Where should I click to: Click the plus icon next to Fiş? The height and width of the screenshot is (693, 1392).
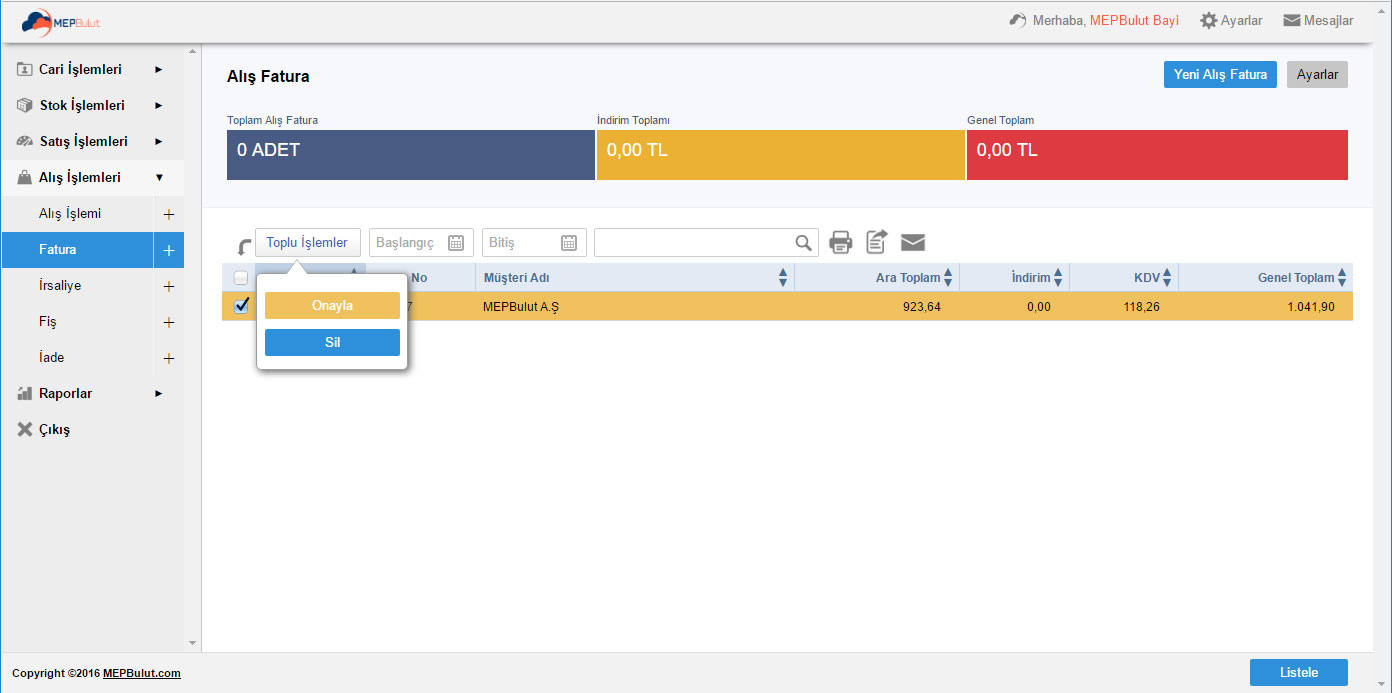(x=168, y=322)
